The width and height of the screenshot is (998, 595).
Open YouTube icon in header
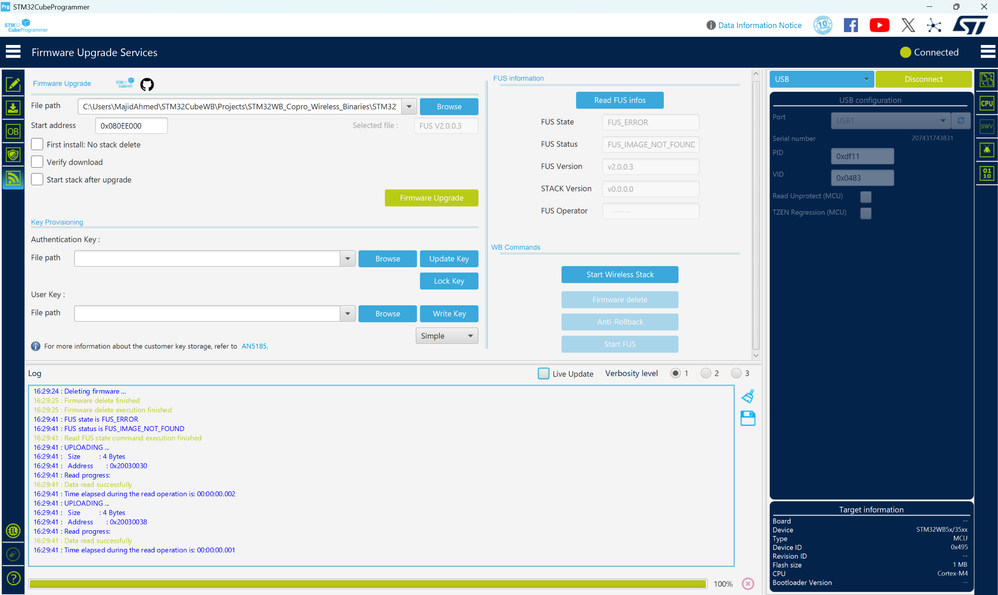880,25
